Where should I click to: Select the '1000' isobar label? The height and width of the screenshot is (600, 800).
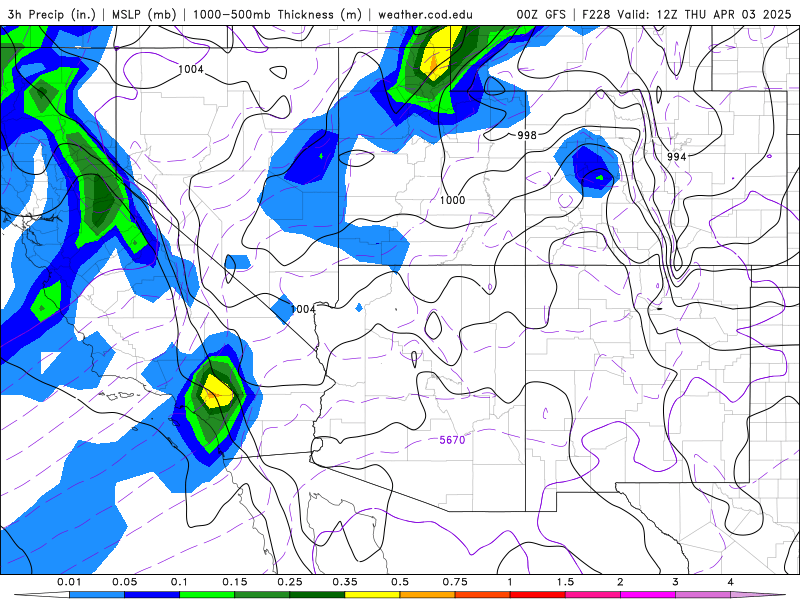(453, 200)
